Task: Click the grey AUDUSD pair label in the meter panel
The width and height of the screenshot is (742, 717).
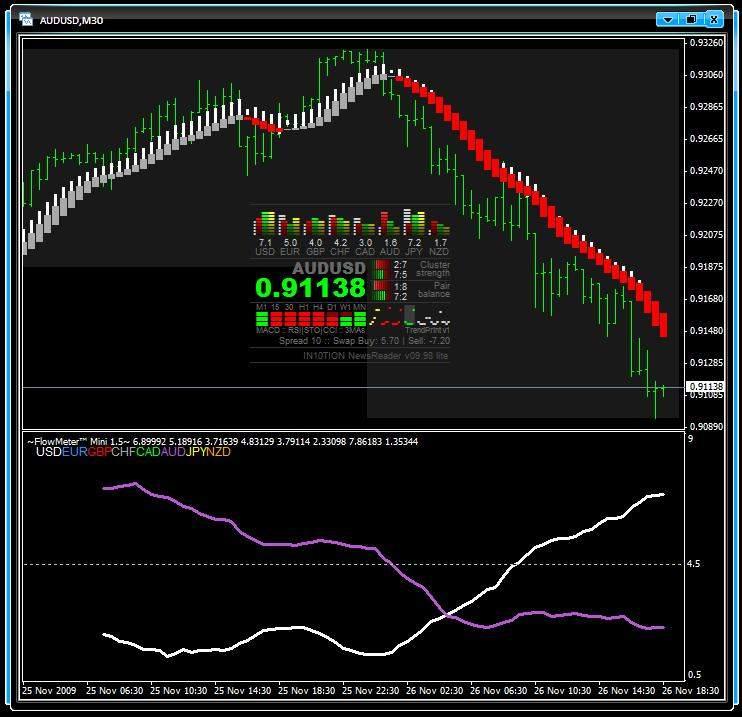Action: click(329, 268)
